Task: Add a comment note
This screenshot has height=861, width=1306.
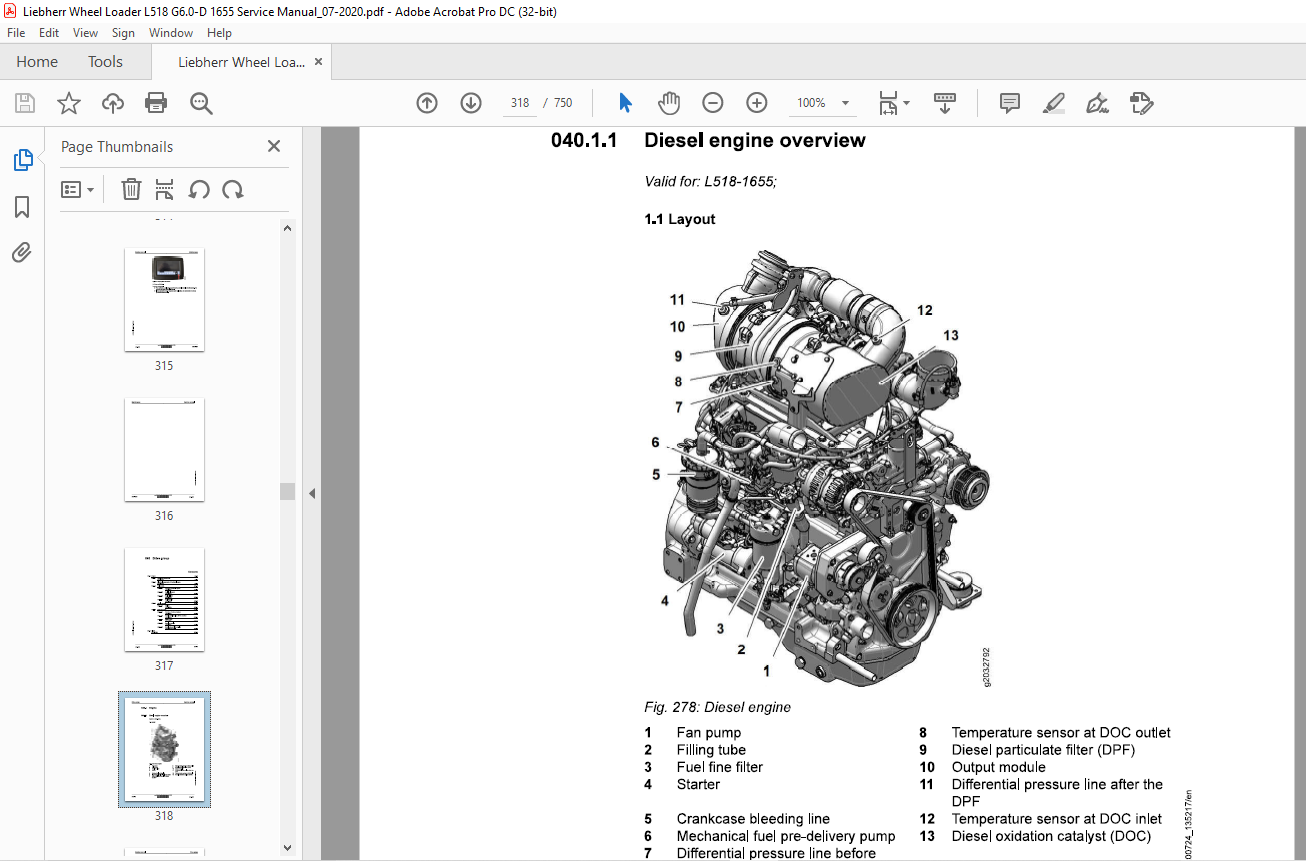Action: click(1010, 103)
